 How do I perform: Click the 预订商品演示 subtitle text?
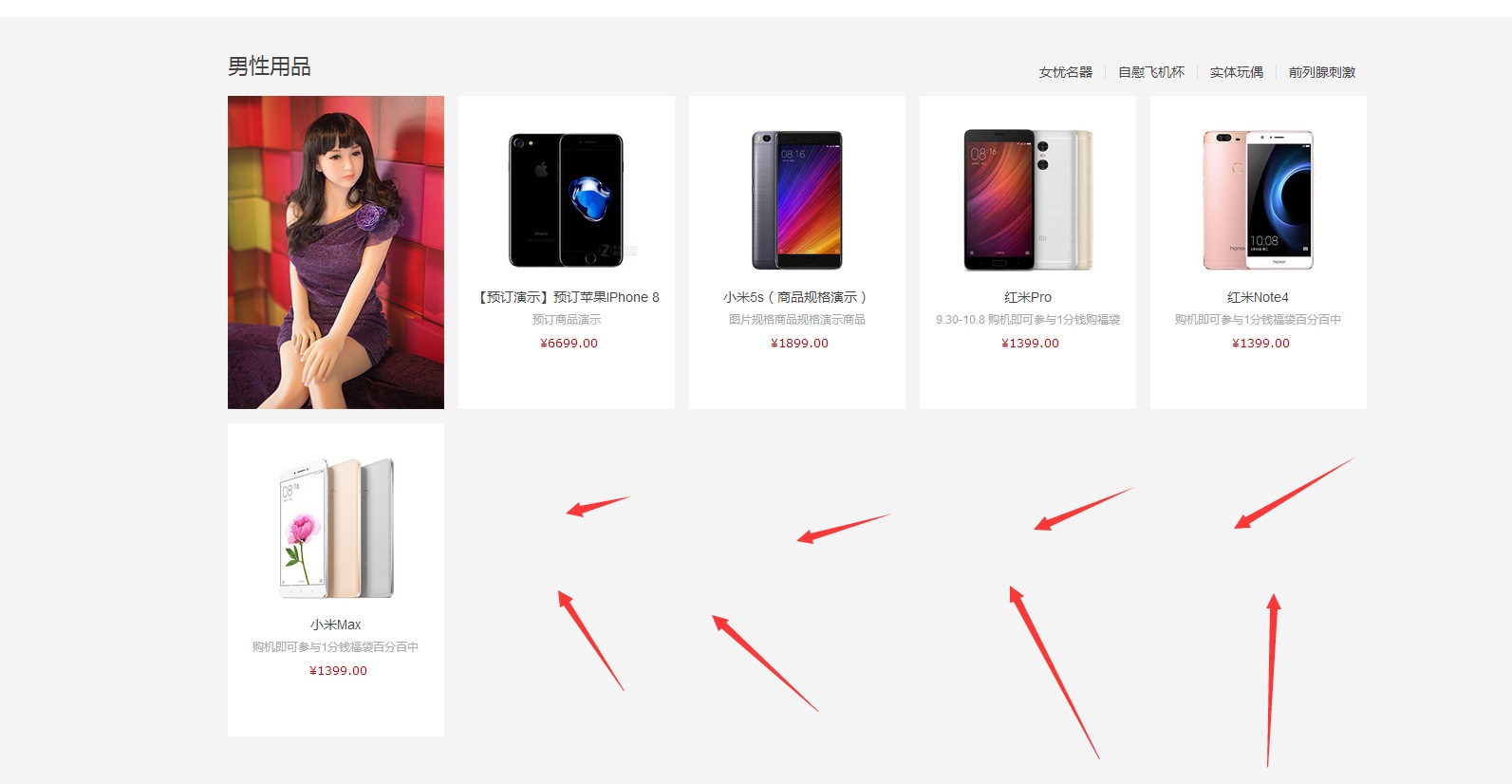[x=567, y=320]
